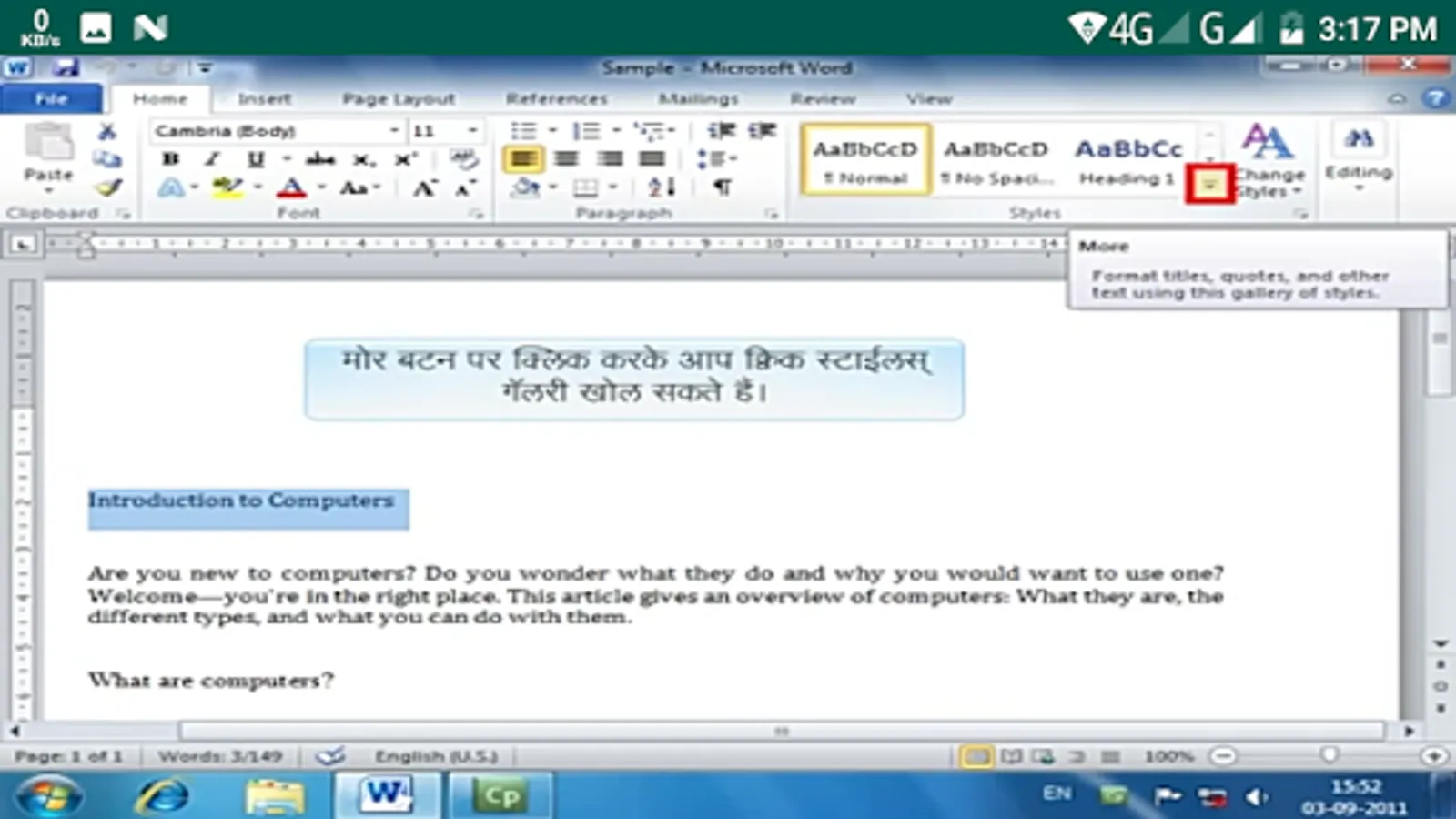The width and height of the screenshot is (1456, 819).
Task: Apply Subscript formatting
Action: pyautogui.click(x=363, y=159)
